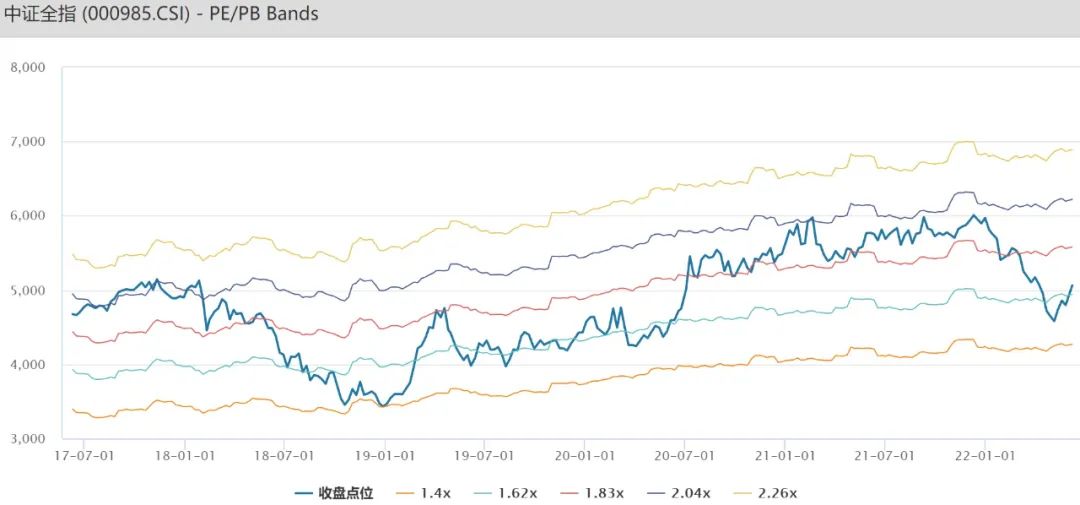Click the 3,000 y-axis value
This screenshot has width=1080, height=505.
click(27, 439)
